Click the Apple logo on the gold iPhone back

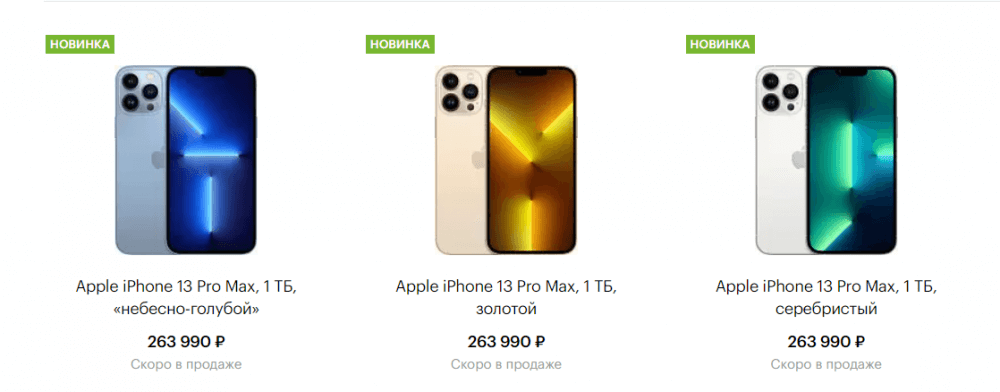[x=478, y=157]
